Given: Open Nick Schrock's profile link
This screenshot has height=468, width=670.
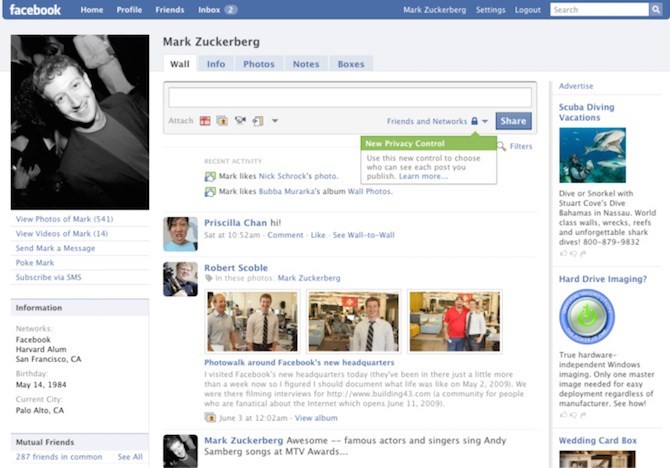Looking at the screenshot, I should coord(285,176).
